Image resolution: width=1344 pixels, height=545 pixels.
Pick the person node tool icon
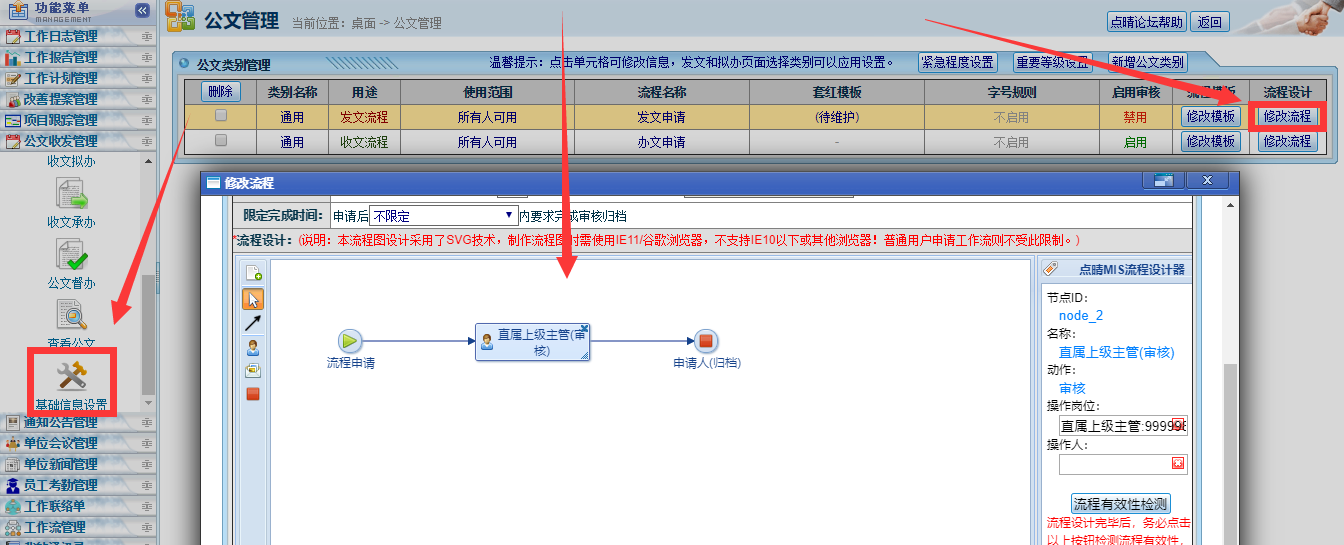(253, 346)
